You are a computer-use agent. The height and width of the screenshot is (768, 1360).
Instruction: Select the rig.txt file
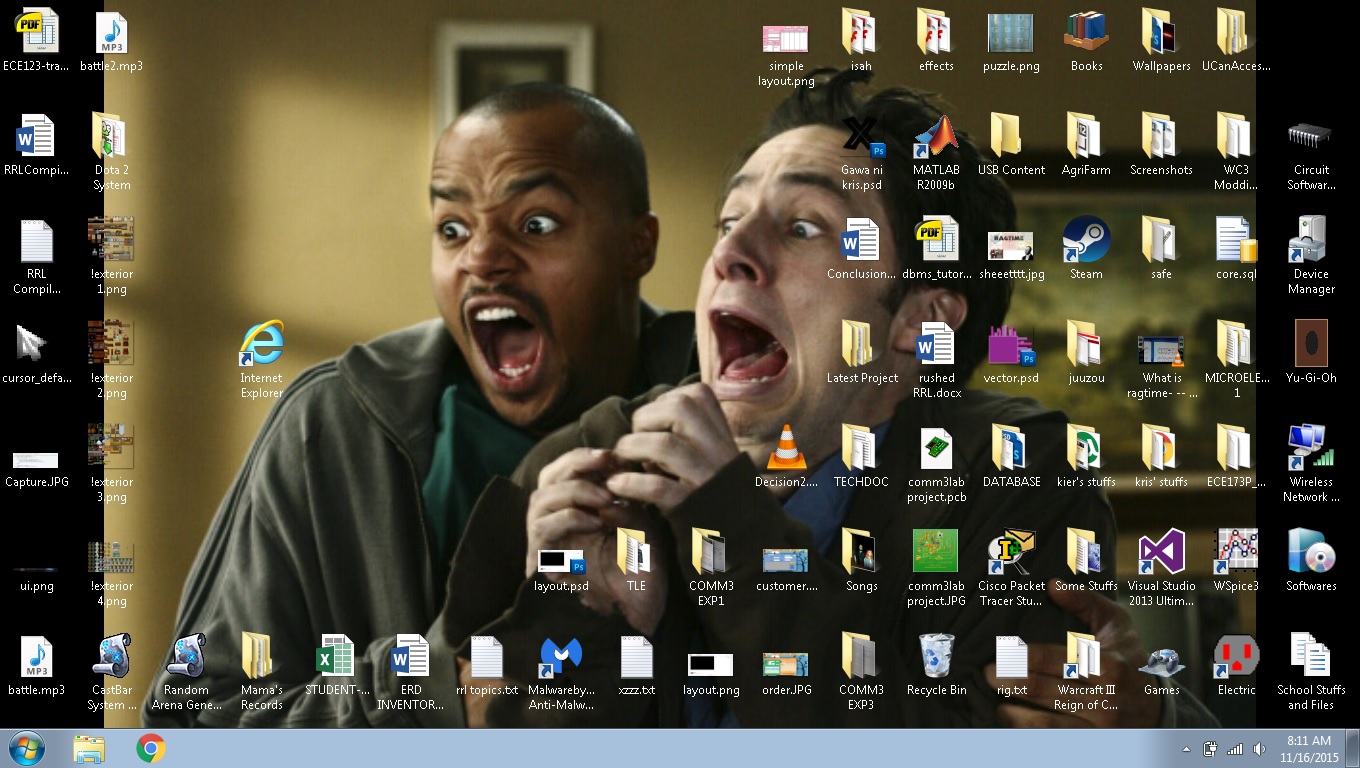point(1011,657)
